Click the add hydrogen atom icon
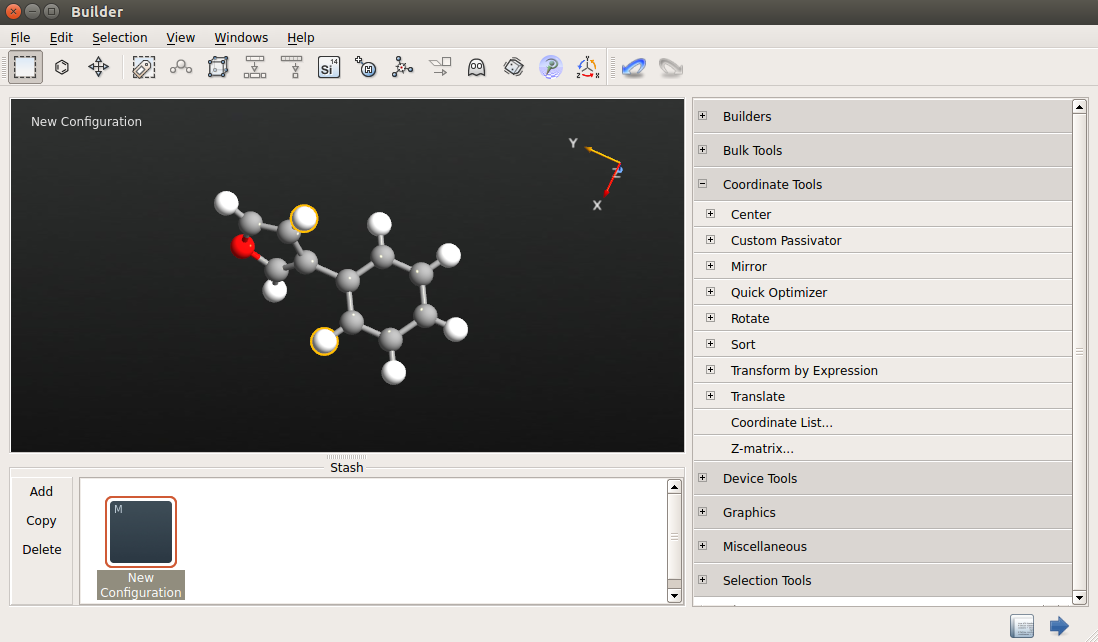Screen dimensions: 1098x642 [366, 67]
